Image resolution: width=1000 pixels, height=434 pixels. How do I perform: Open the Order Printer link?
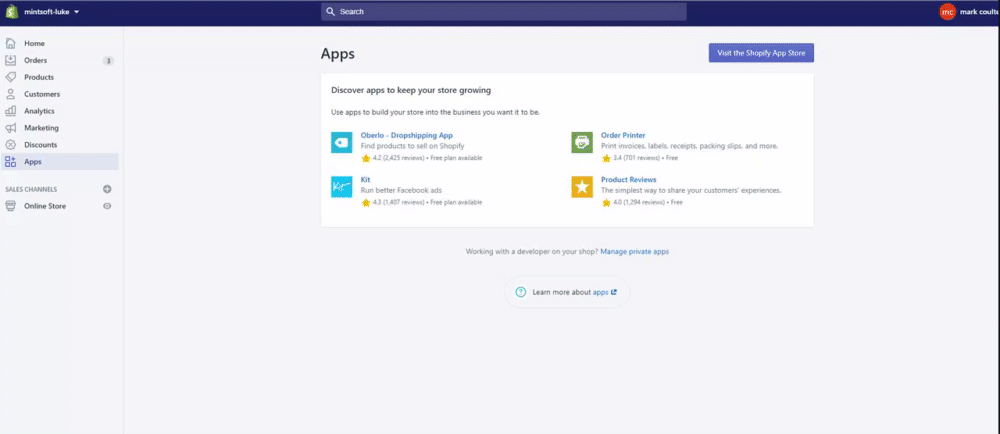(x=623, y=136)
